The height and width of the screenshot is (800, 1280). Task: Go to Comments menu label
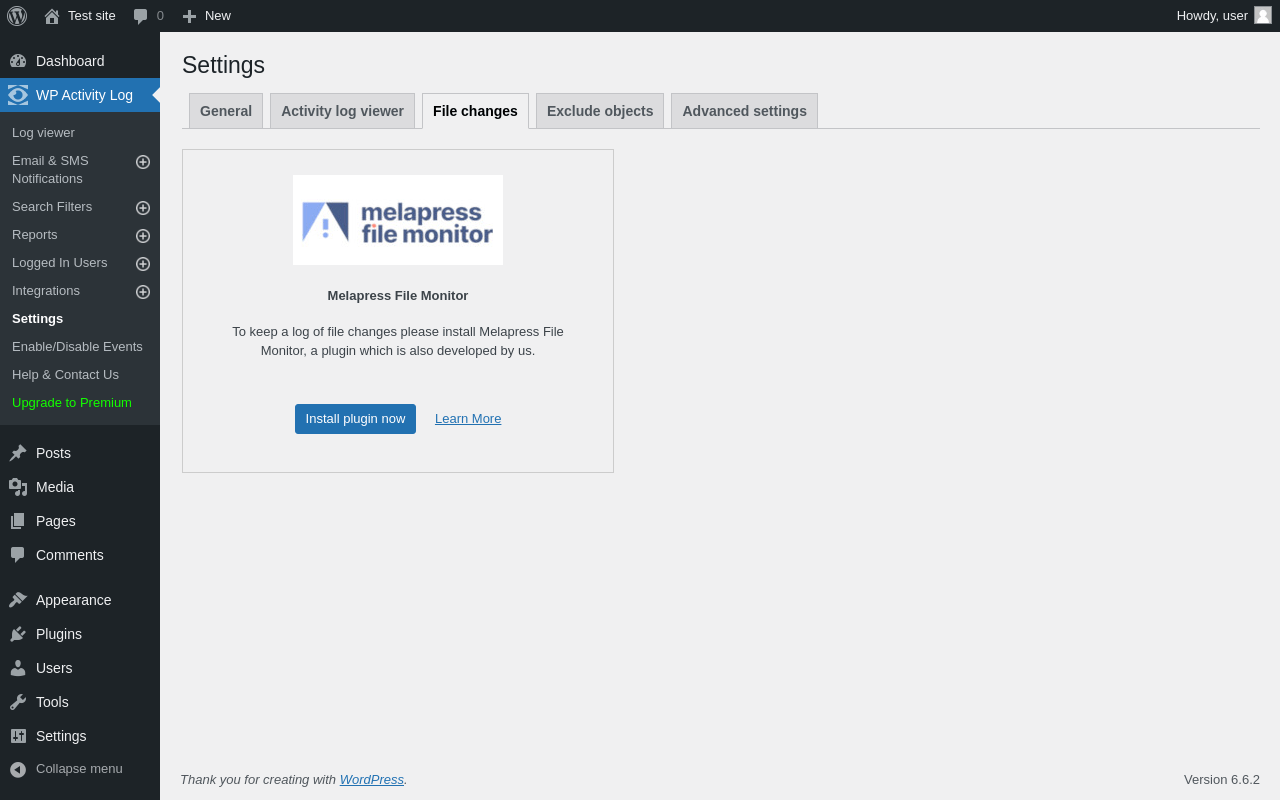pyautogui.click(x=70, y=555)
